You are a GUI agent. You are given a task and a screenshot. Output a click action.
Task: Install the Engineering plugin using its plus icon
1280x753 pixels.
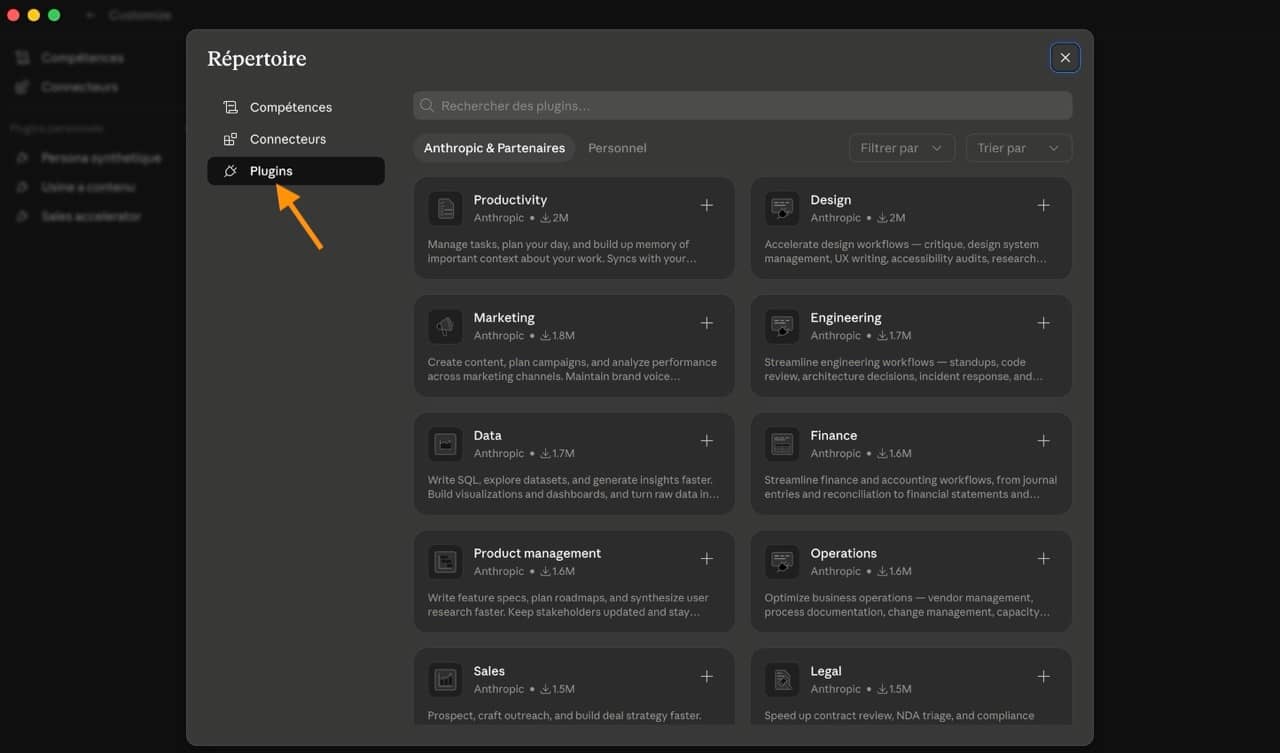pyautogui.click(x=1043, y=323)
